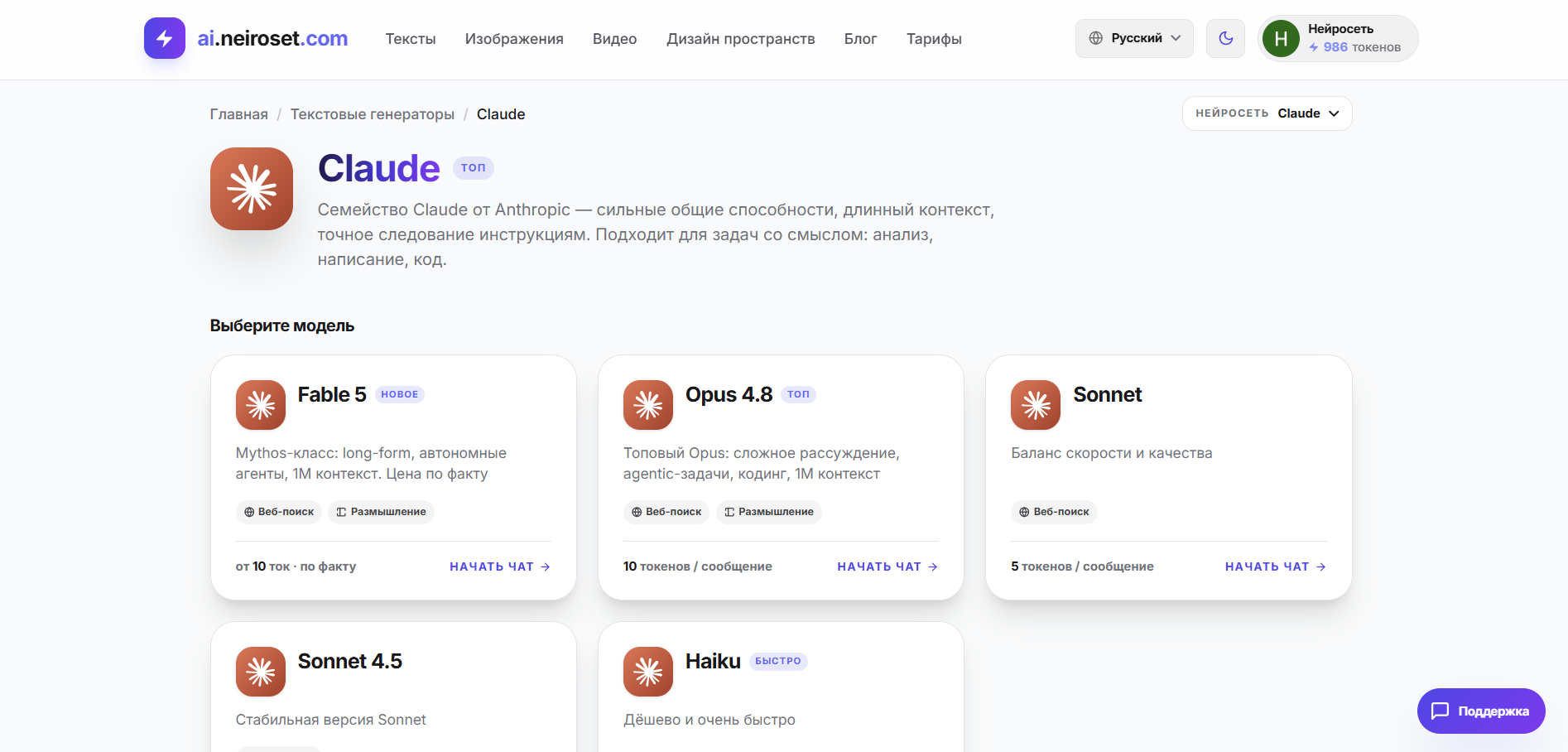This screenshot has height=752, width=1568.
Task: Click the Sonnet model icon
Action: [x=1036, y=405]
